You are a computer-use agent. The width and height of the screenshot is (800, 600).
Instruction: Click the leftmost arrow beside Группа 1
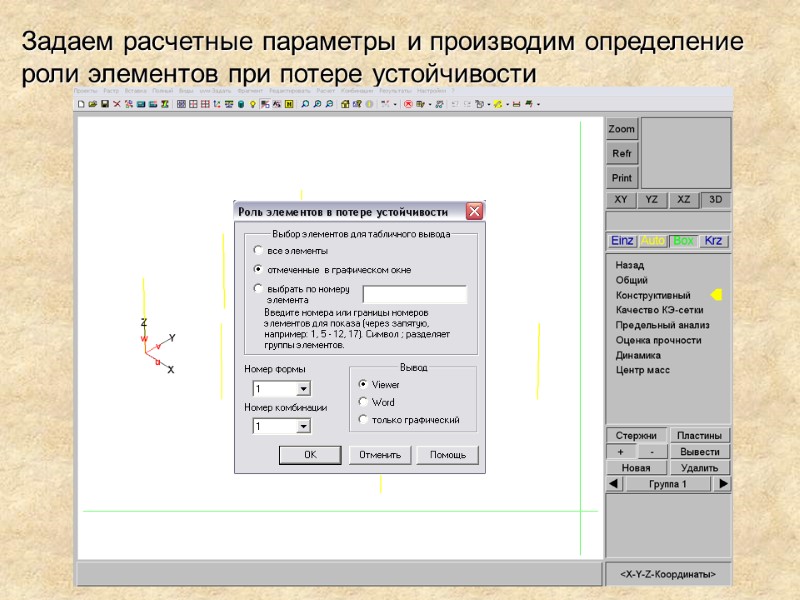pyautogui.click(x=614, y=483)
